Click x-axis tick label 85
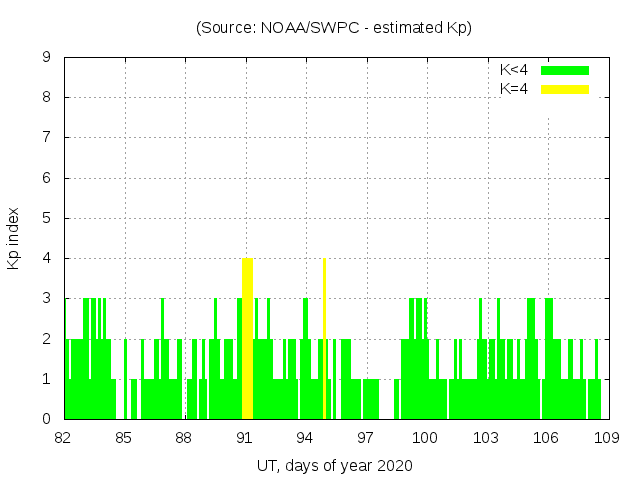Image resolution: width=640 pixels, height=480 pixels. [x=124, y=438]
